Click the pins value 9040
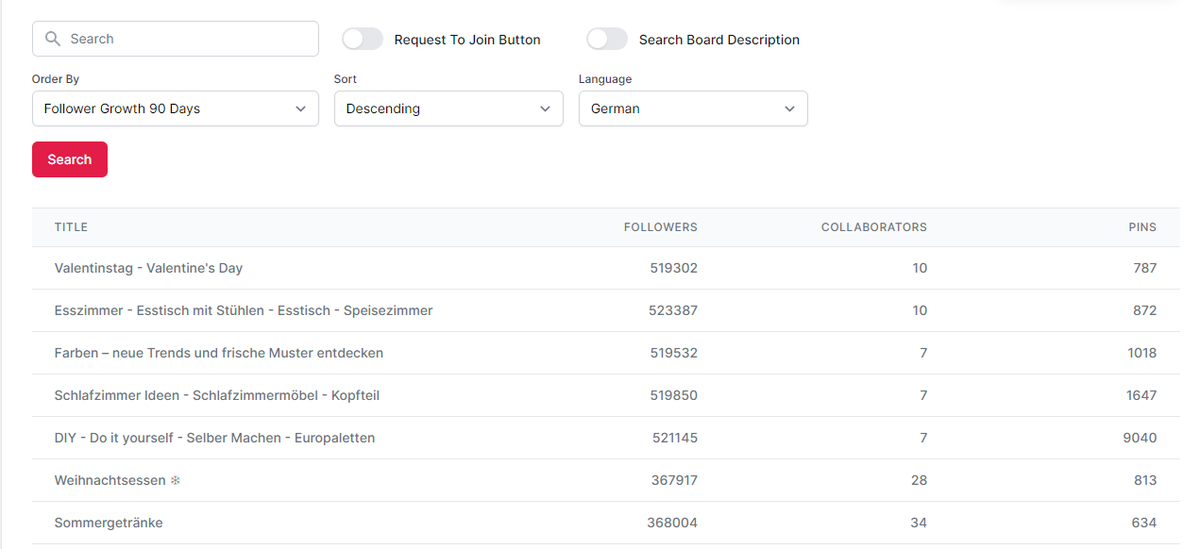 (x=1140, y=438)
